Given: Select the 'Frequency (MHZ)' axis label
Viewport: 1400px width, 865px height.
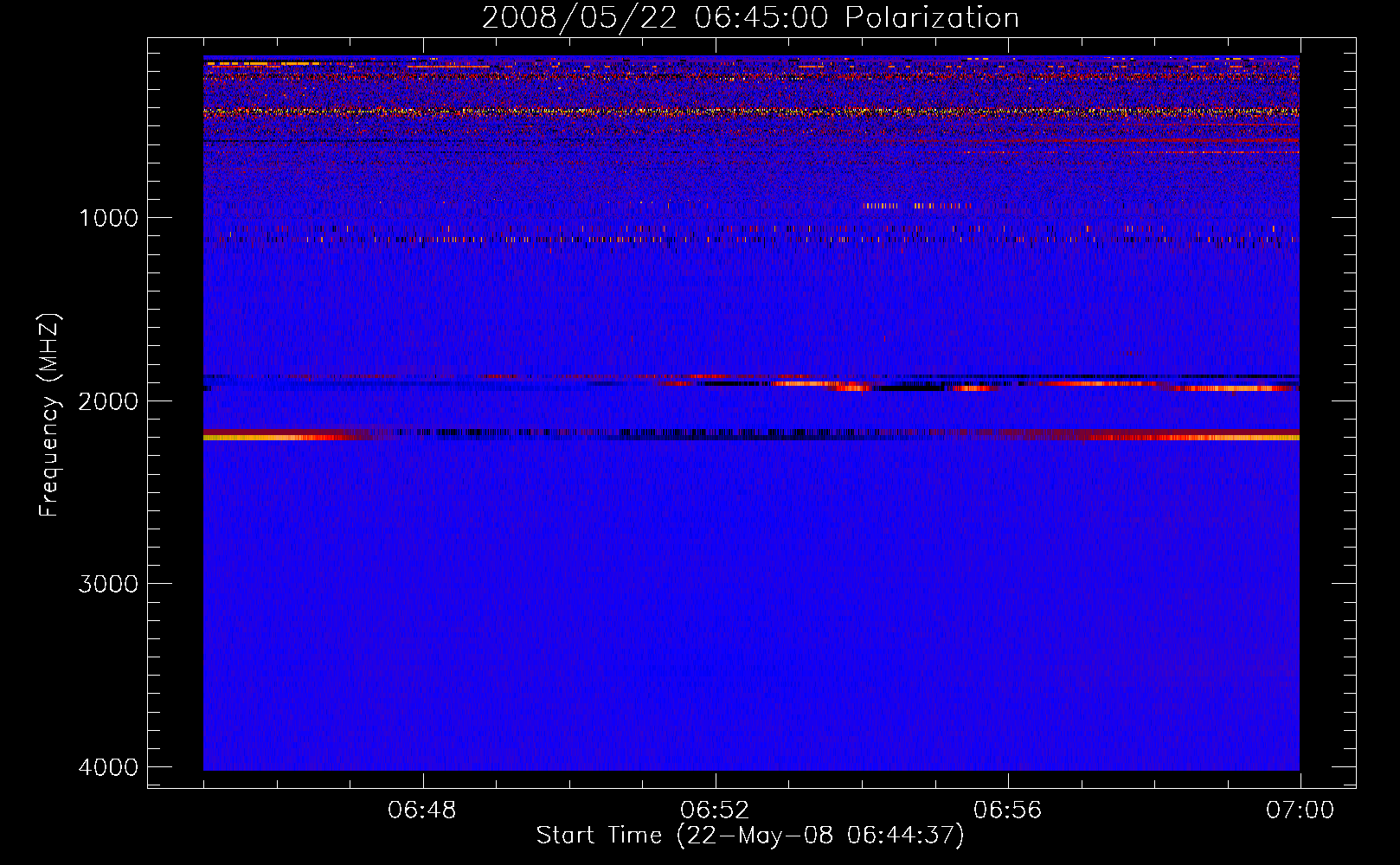Looking at the screenshot, I should click(x=50, y=414).
